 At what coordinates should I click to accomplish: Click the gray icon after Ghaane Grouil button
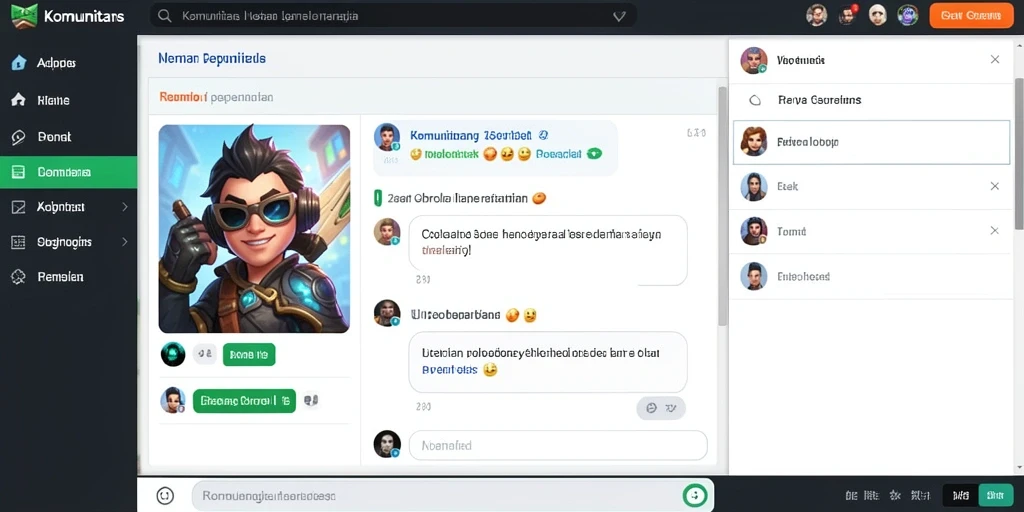pyautogui.click(x=311, y=400)
